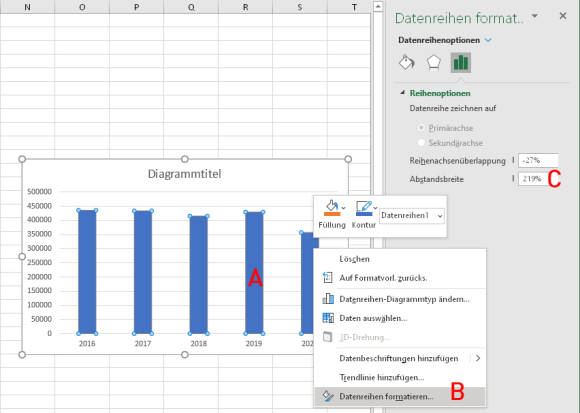Expand the Datenreihenoptionen dropdown arrow
This screenshot has height=413, width=580.
pyautogui.click(x=488, y=40)
